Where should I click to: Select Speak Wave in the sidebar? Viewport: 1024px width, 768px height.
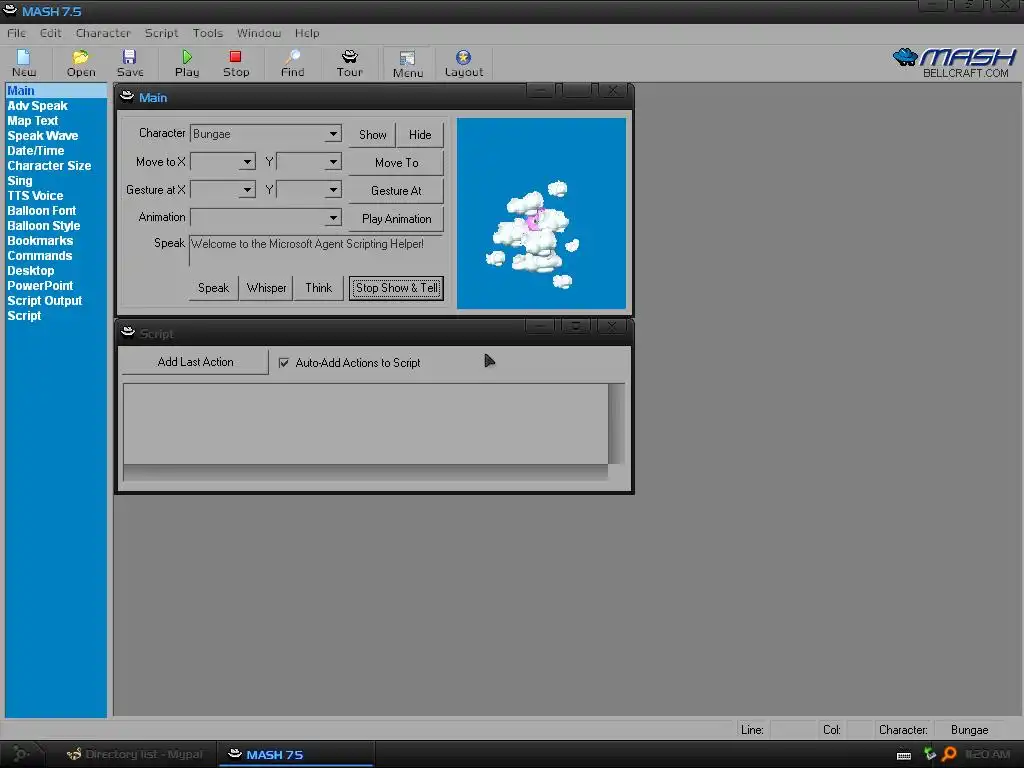[x=42, y=136]
